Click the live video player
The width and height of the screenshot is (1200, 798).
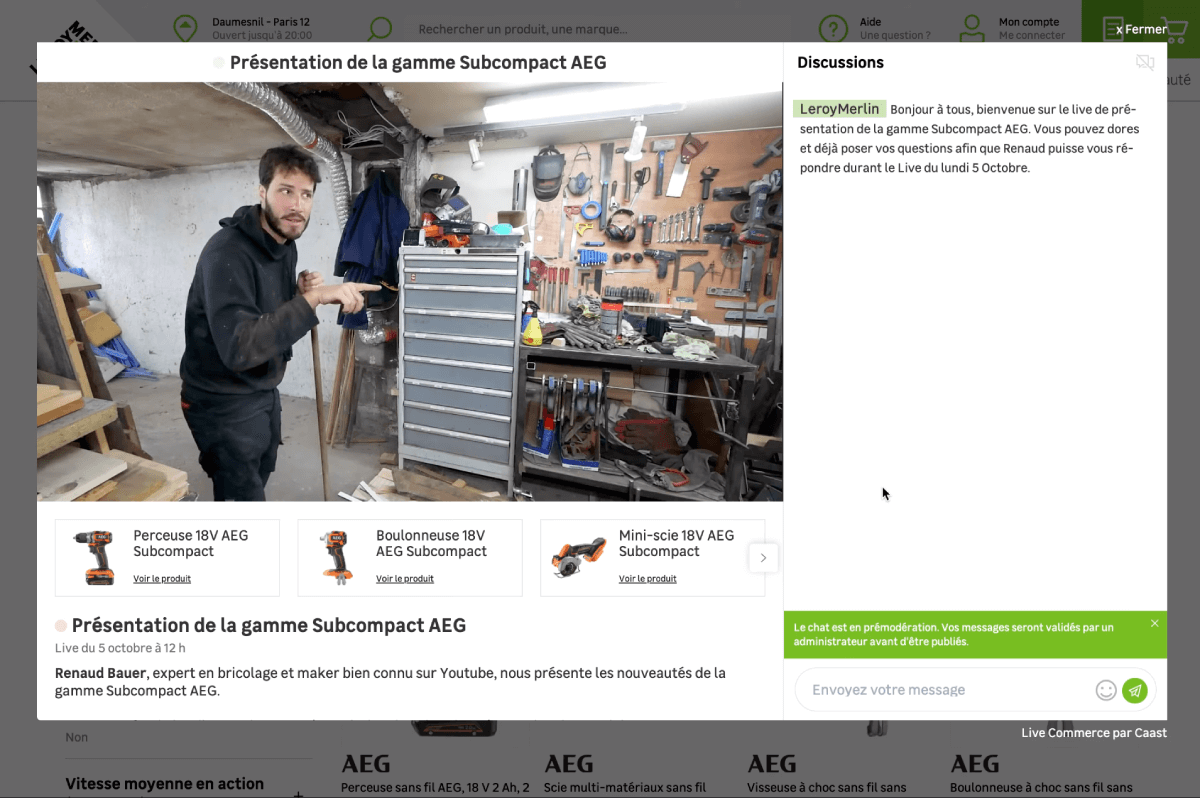pyautogui.click(x=410, y=291)
